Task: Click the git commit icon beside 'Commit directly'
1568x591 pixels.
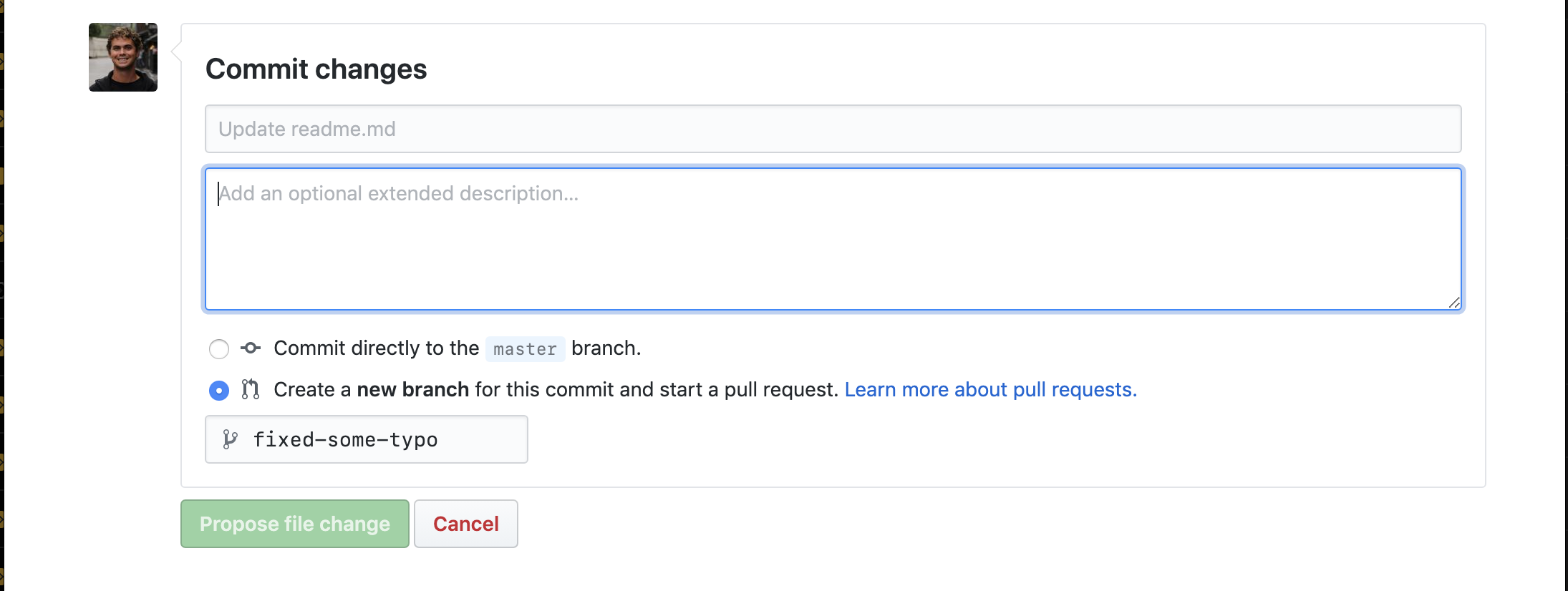Action: pos(251,348)
